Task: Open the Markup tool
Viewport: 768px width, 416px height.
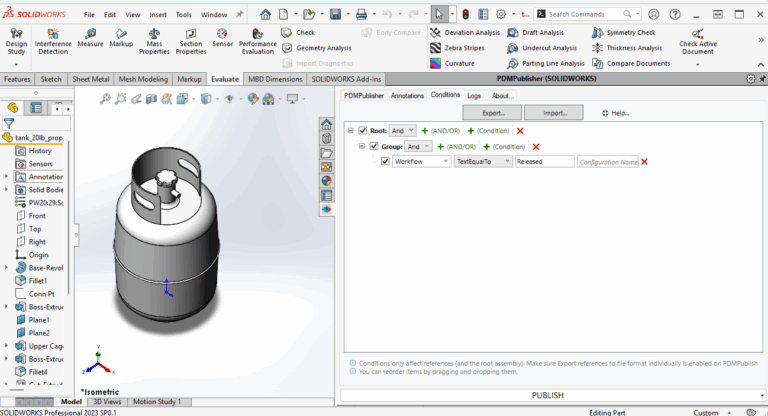Action: point(121,38)
